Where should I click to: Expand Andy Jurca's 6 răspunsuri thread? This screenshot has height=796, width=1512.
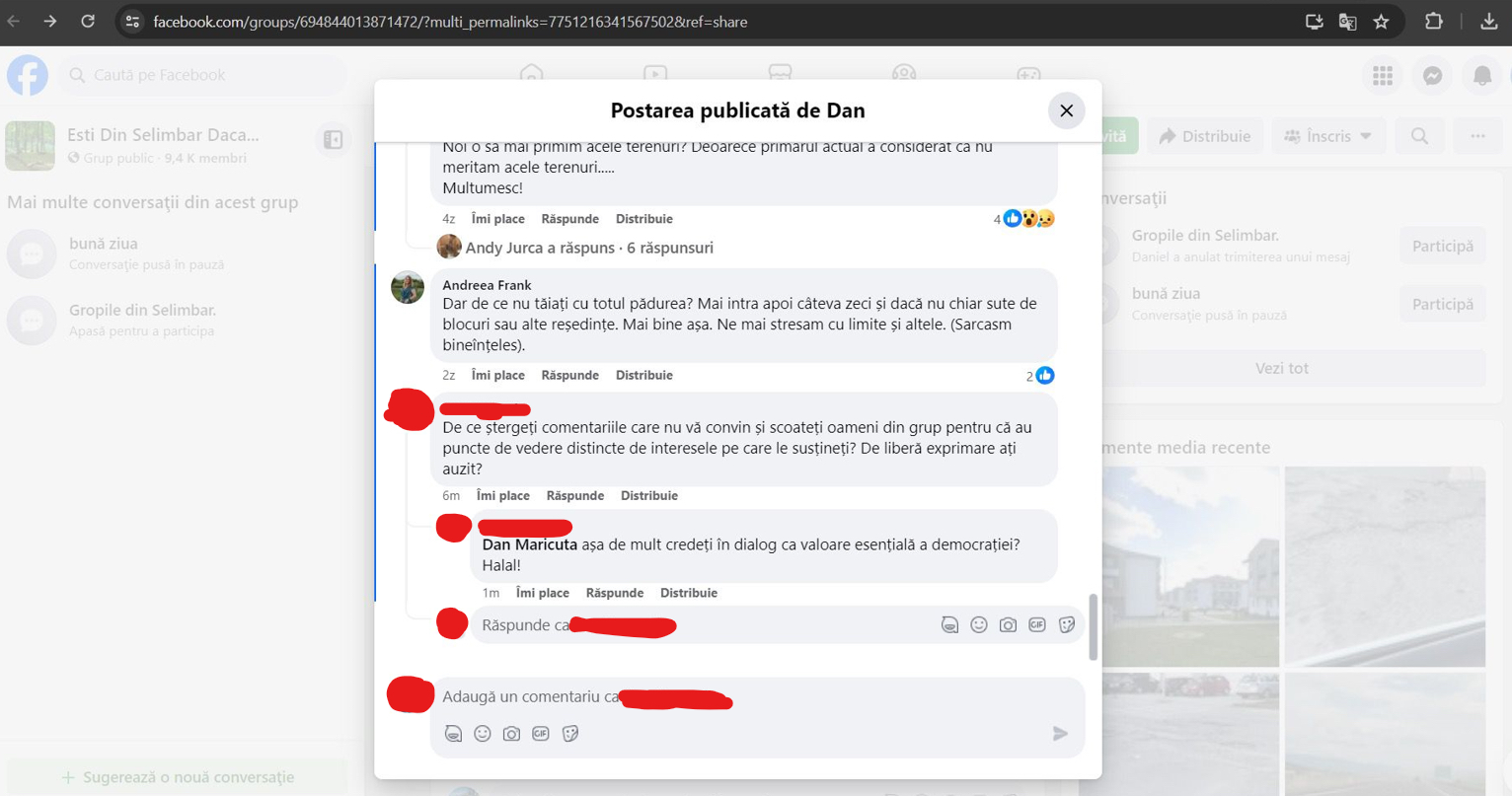tap(589, 248)
